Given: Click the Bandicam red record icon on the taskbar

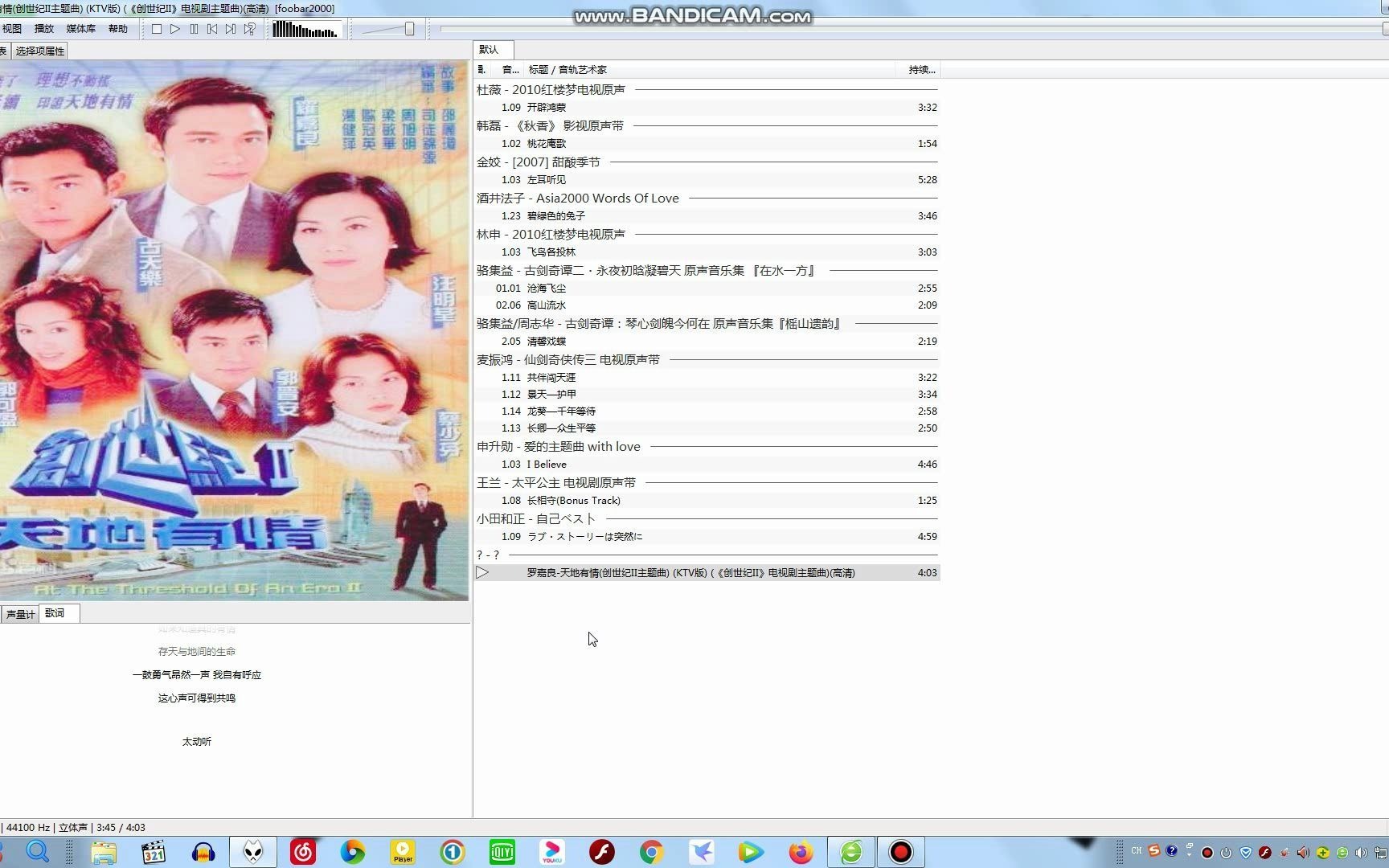Looking at the screenshot, I should tap(901, 852).
